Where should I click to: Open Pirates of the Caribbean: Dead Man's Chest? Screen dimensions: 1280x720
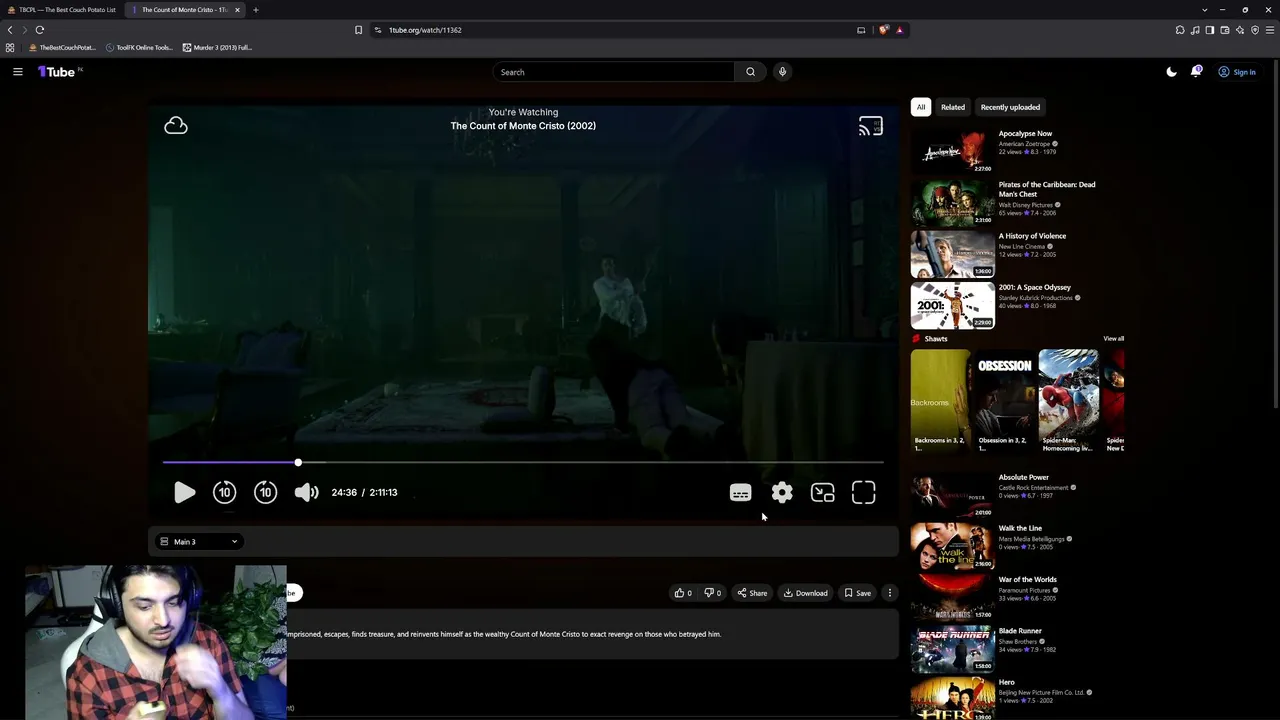click(x=1047, y=189)
